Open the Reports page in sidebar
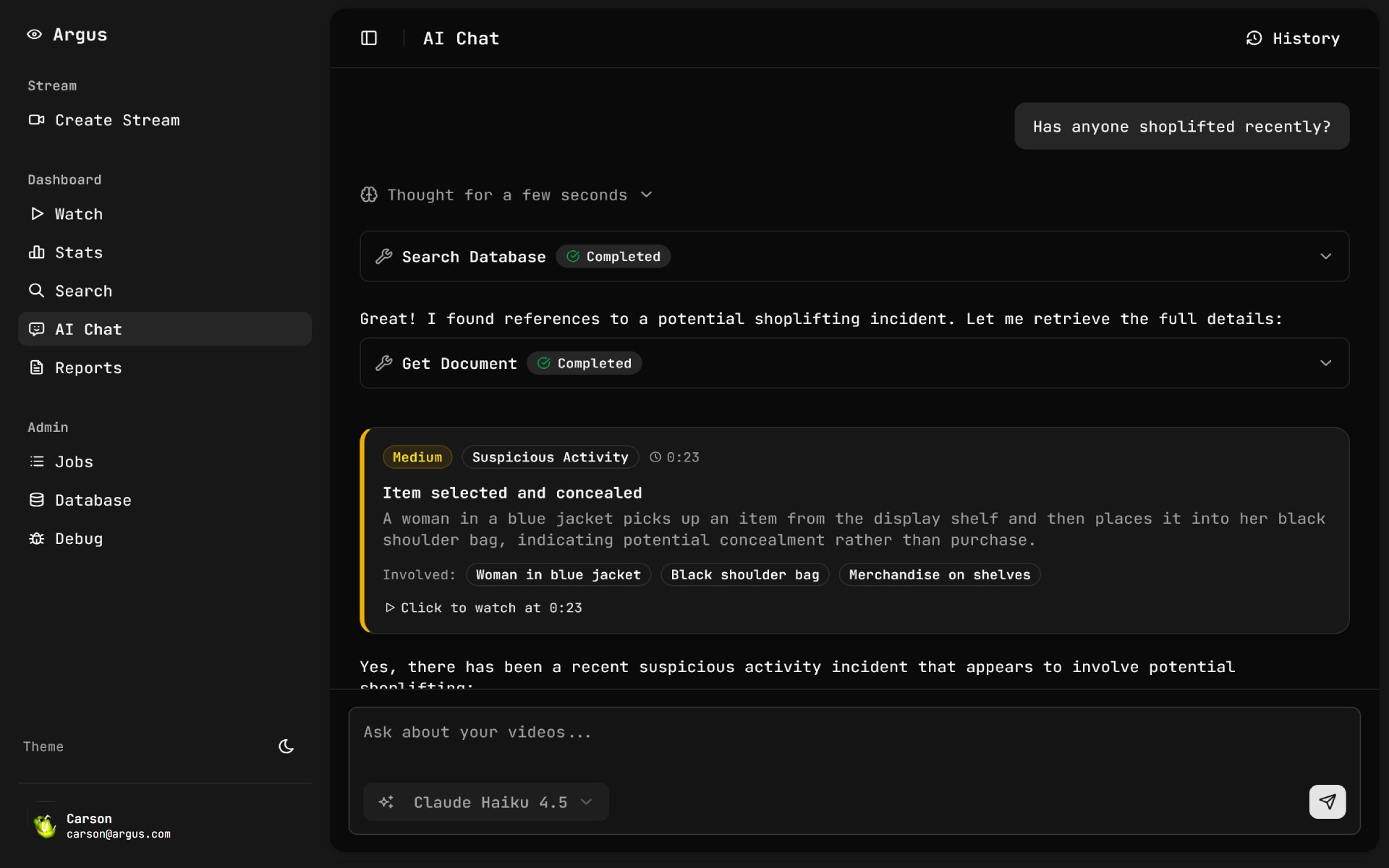1389x868 pixels. (88, 367)
